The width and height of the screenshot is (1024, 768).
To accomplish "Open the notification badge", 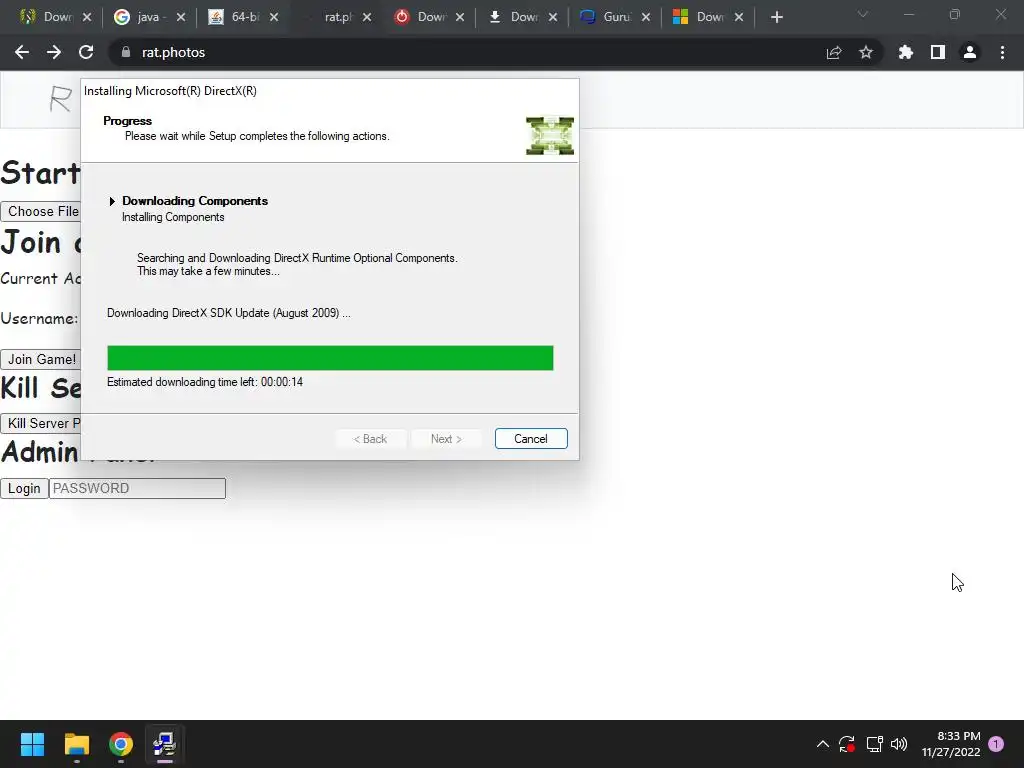I will tap(996, 744).
